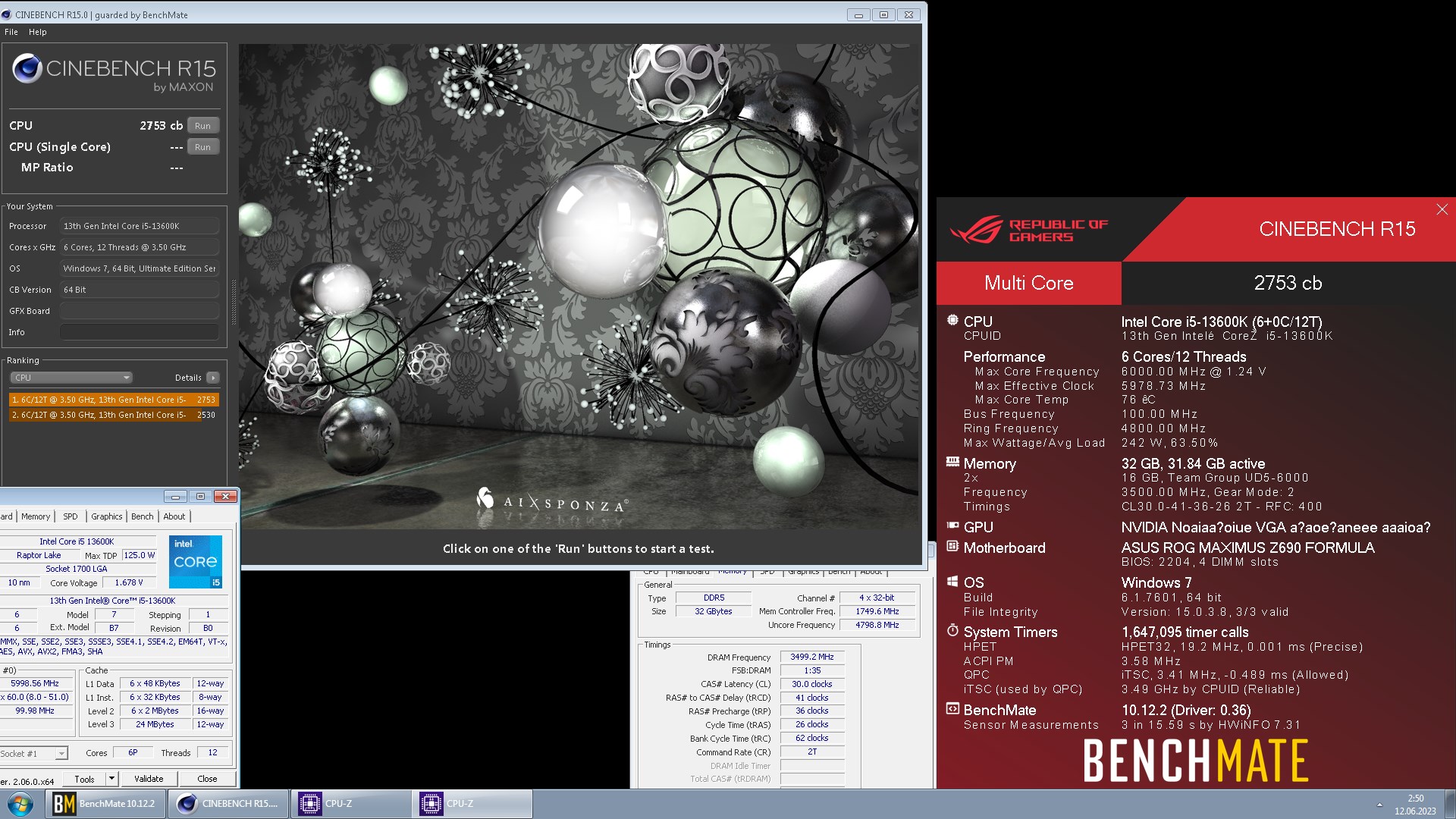Maximize the Cinebench R15 window

click(883, 14)
